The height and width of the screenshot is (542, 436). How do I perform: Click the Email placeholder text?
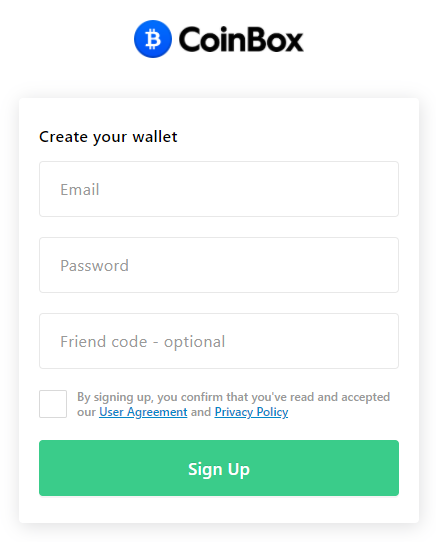(80, 189)
